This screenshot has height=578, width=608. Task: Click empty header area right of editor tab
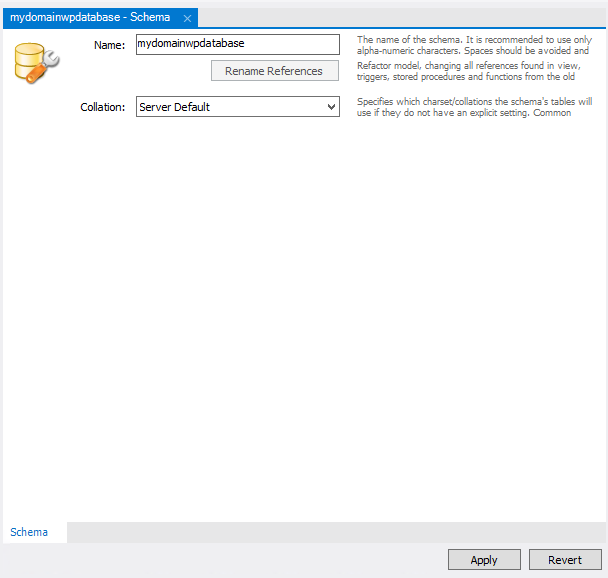(400, 18)
